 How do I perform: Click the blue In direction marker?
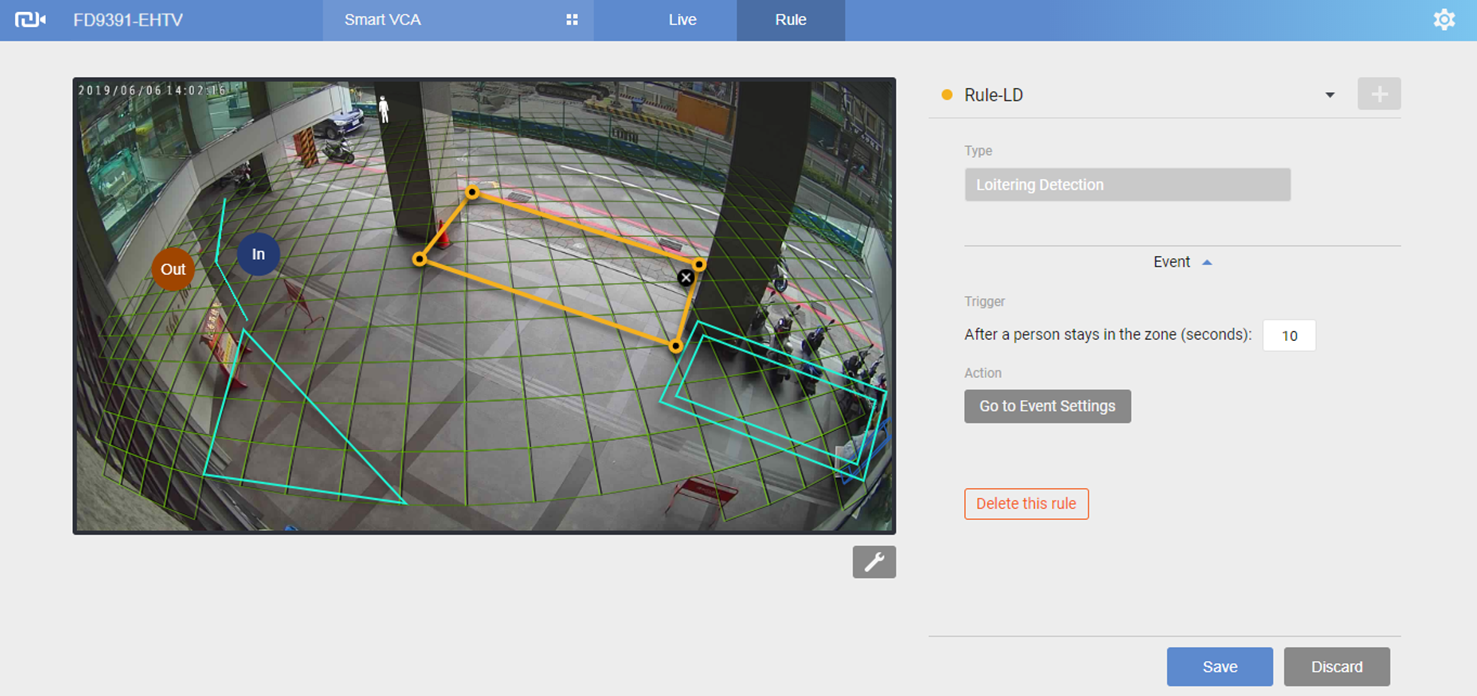pos(258,254)
